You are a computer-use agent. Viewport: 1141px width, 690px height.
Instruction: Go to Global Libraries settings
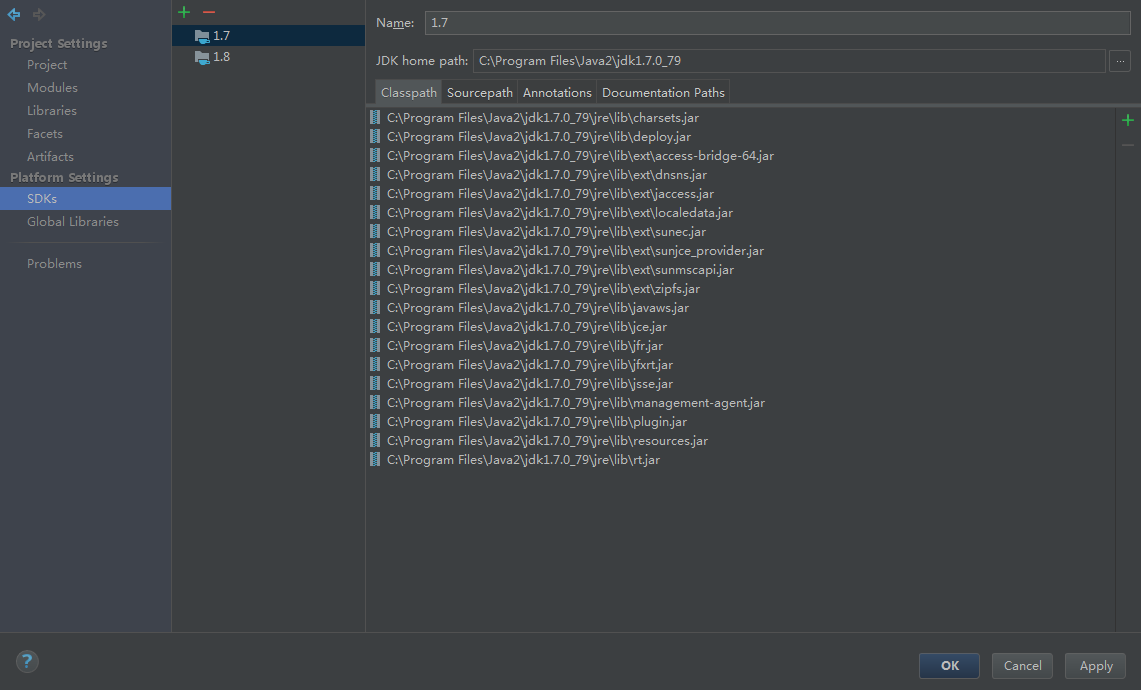tap(73, 222)
